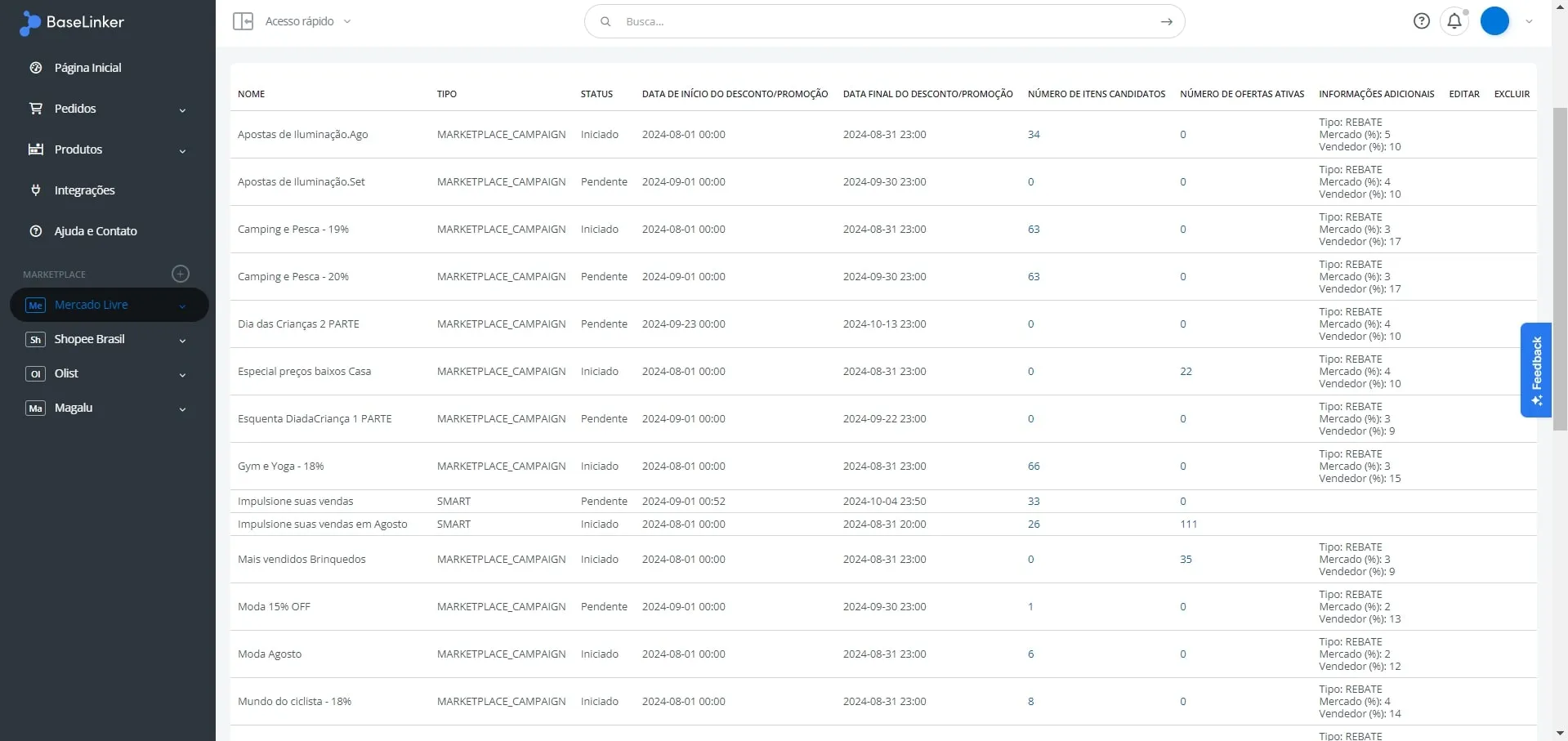Open the Acesso rápido dropdown
Image resolution: width=1568 pixels, height=741 pixels.
click(307, 21)
